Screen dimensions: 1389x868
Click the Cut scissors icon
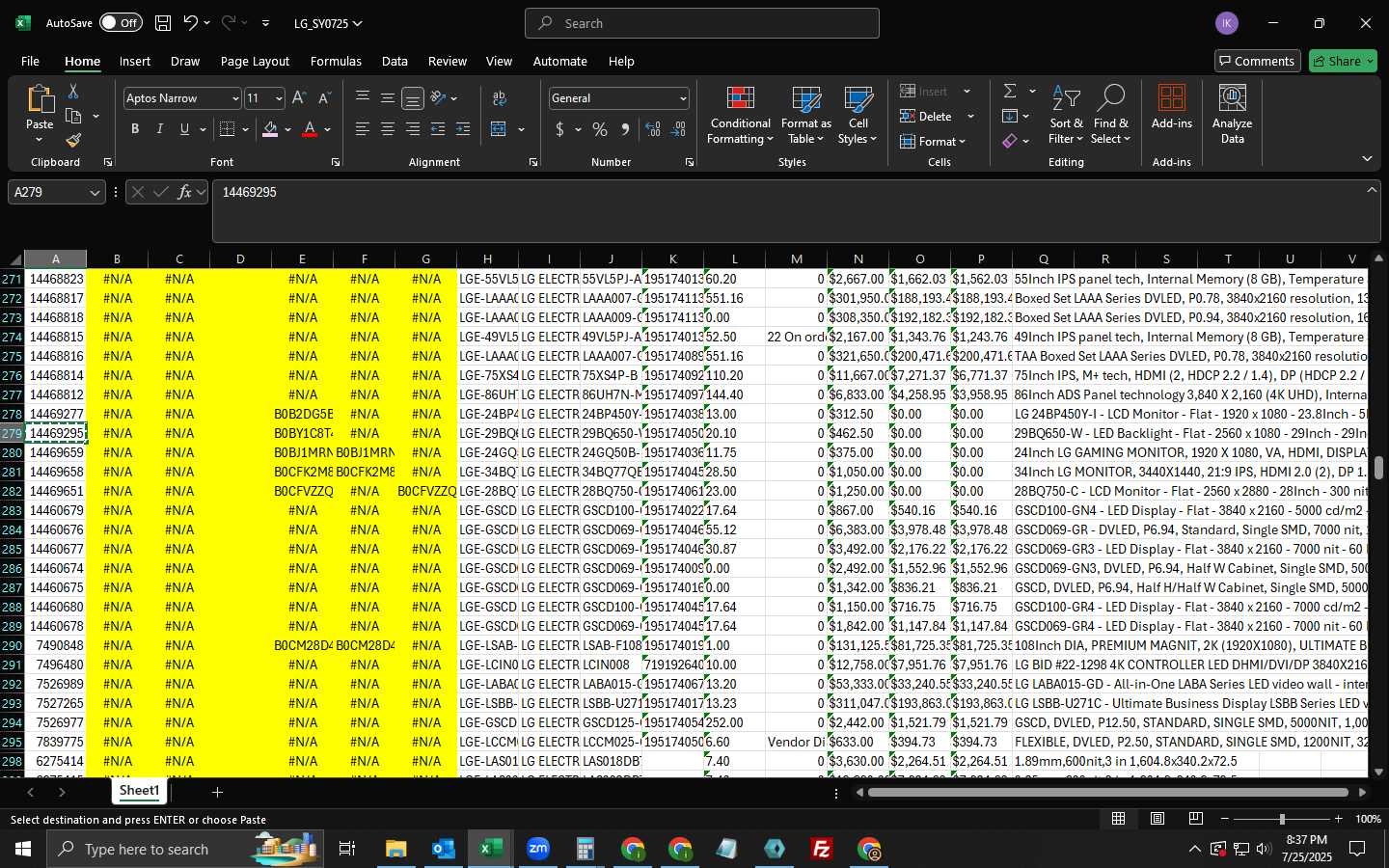click(x=73, y=92)
